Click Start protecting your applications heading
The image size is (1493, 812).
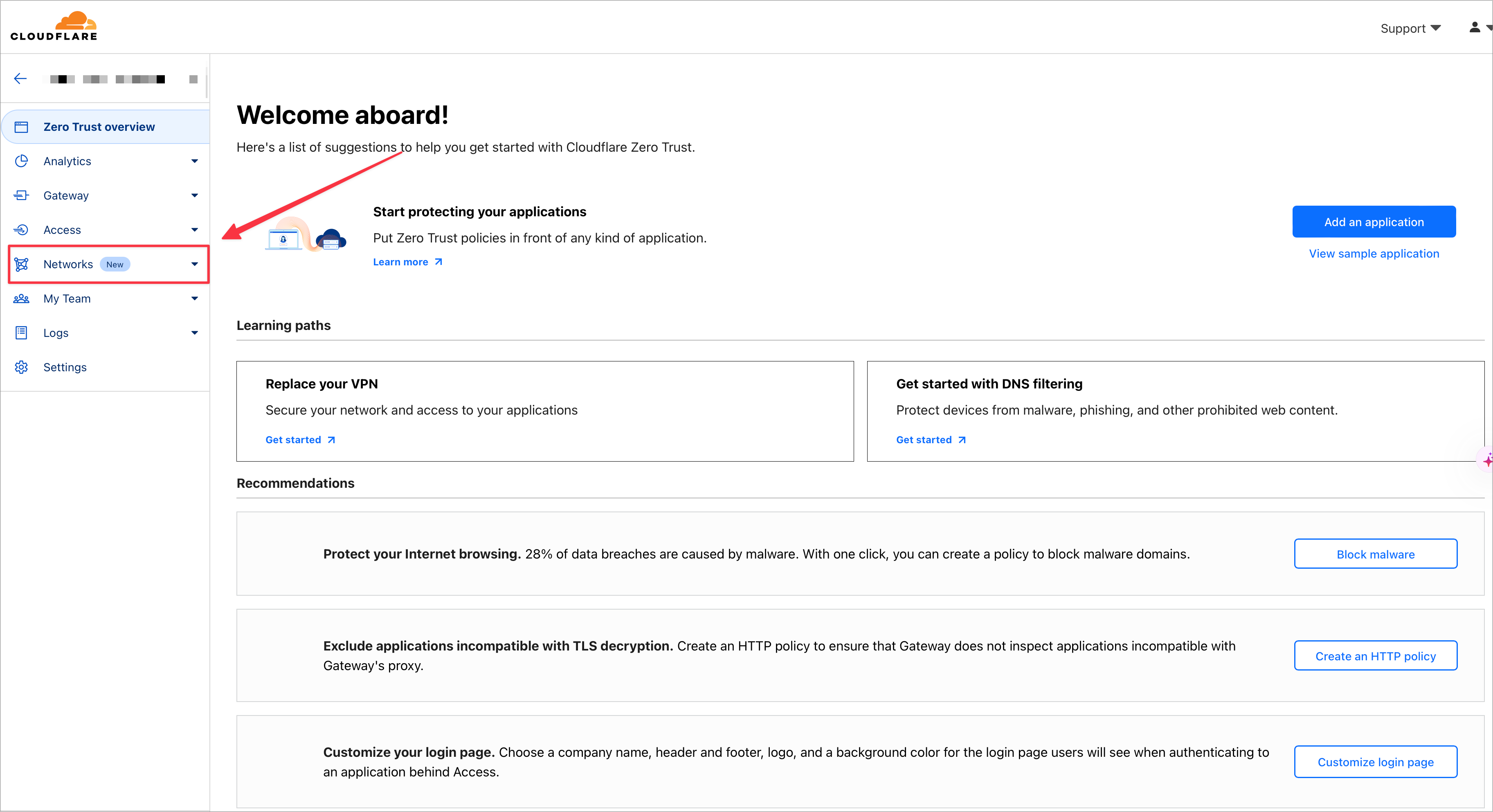coord(479,212)
